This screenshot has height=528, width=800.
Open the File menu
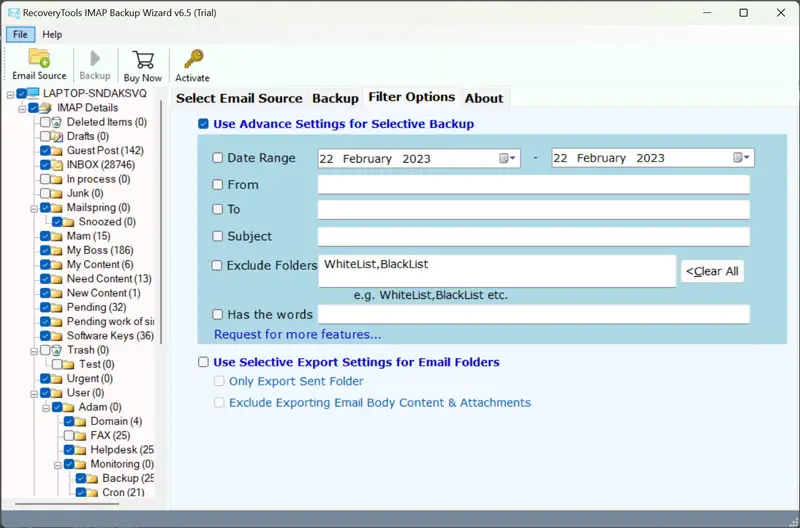pyautogui.click(x=20, y=34)
